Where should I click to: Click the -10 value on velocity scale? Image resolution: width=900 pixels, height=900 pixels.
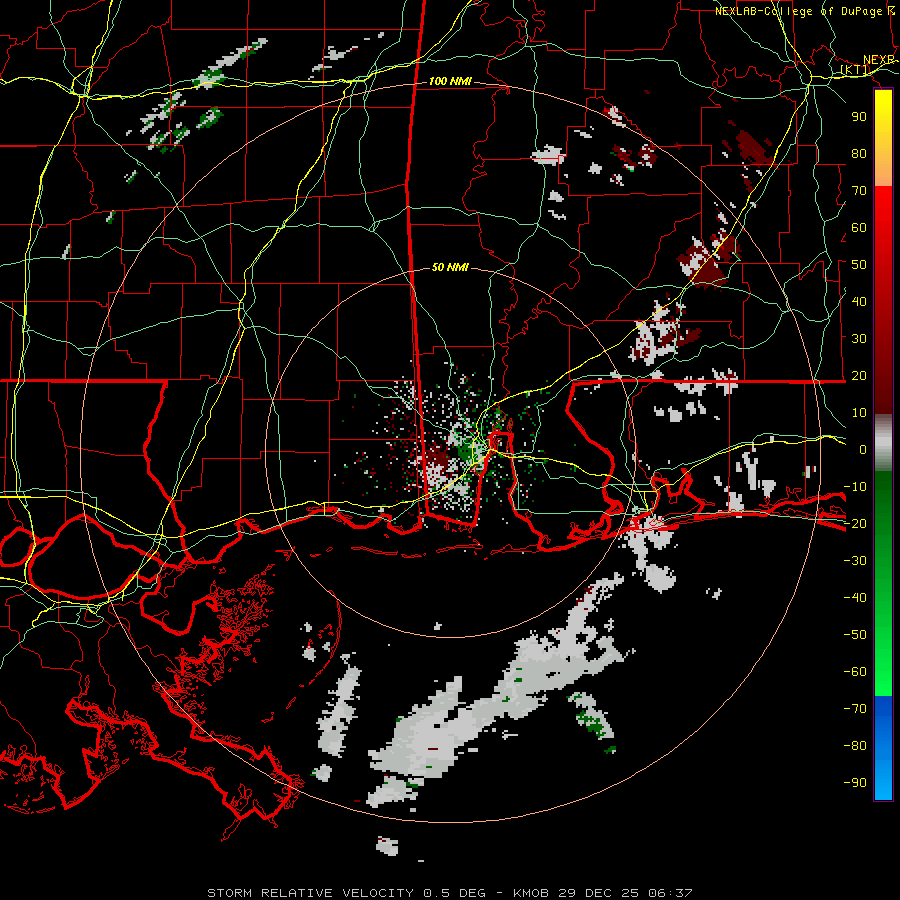(x=855, y=487)
